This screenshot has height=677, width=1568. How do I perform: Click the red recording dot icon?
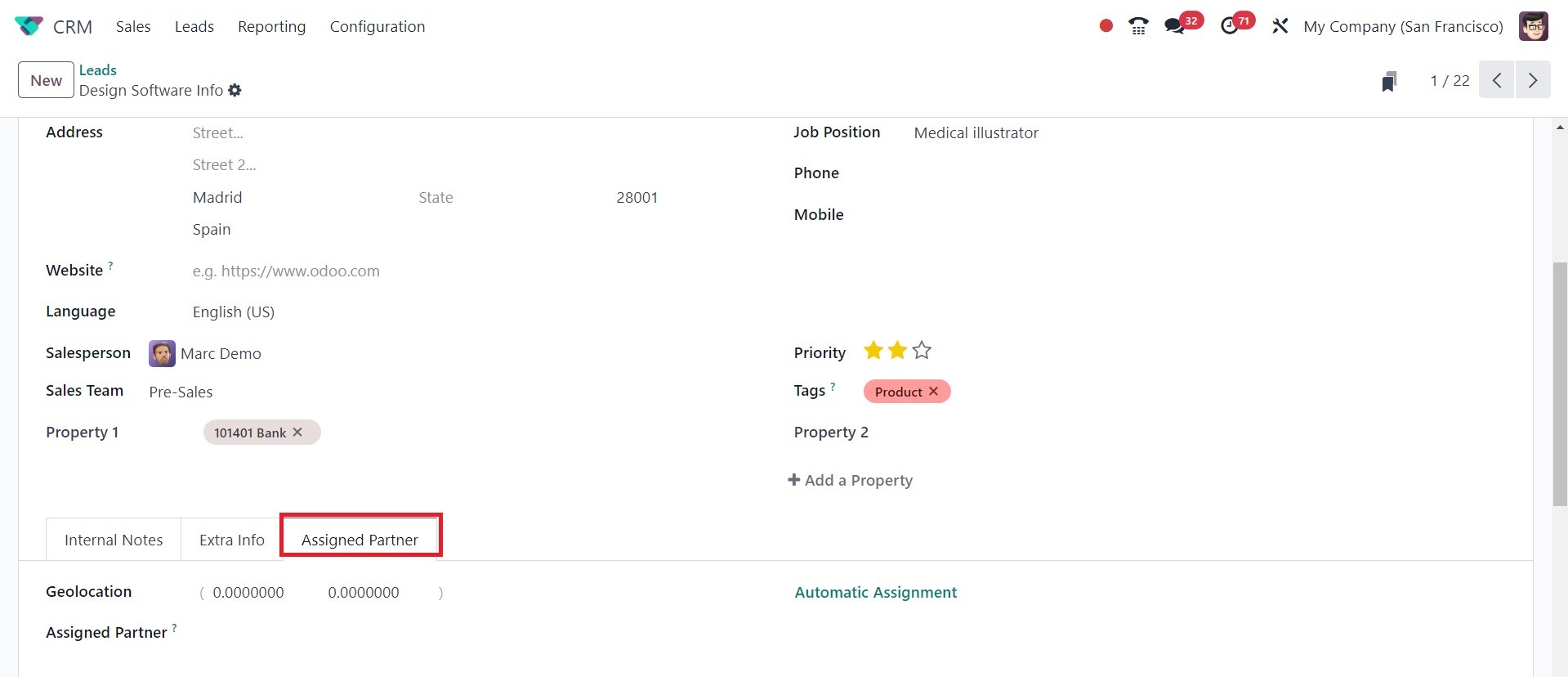coord(1106,26)
